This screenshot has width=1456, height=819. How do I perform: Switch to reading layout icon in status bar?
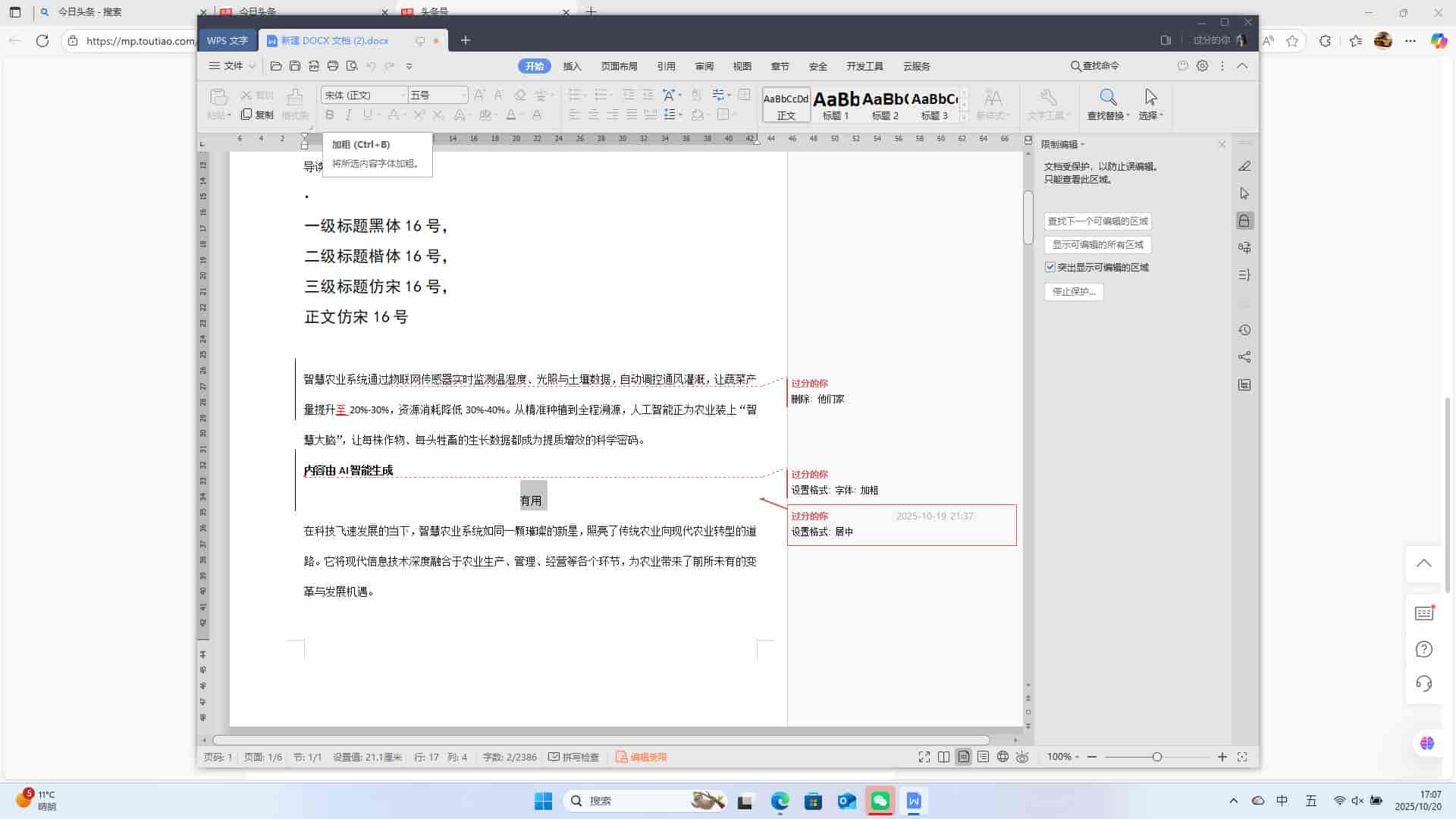coord(944,757)
